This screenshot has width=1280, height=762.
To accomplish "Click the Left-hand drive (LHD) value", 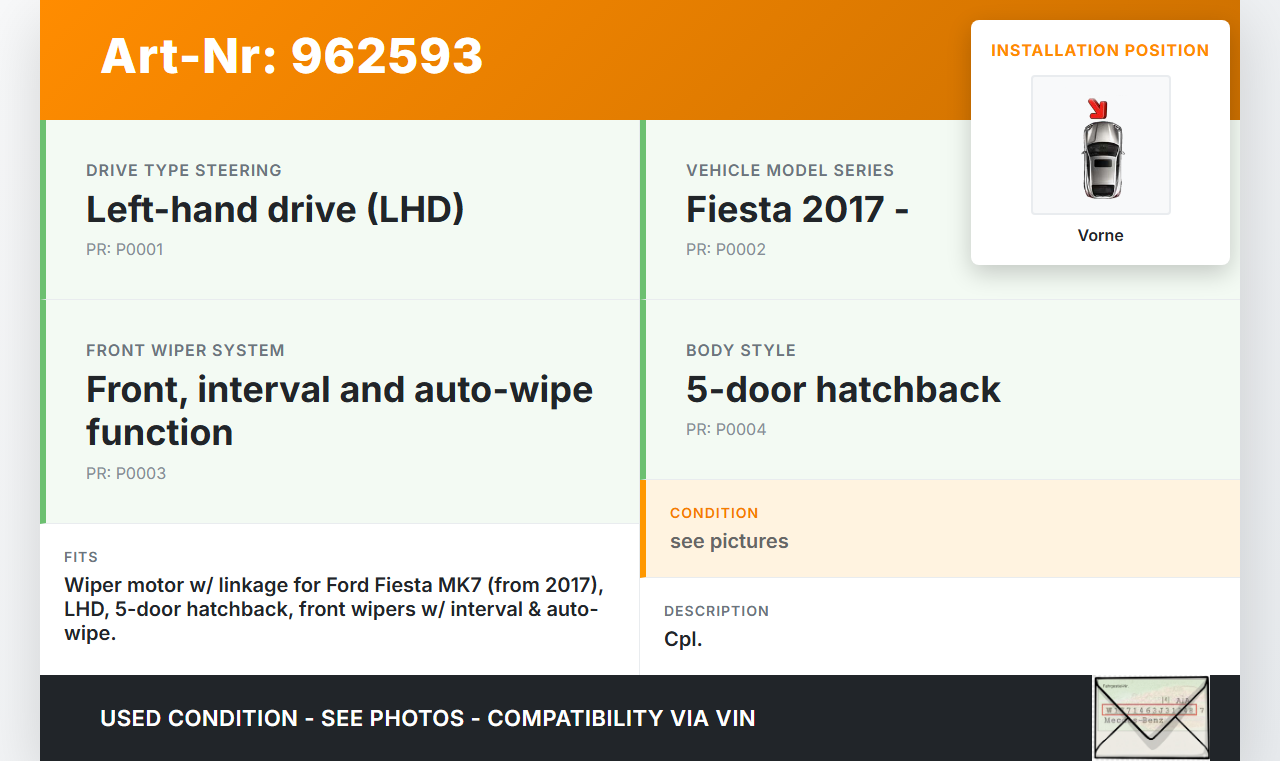I will (276, 209).
